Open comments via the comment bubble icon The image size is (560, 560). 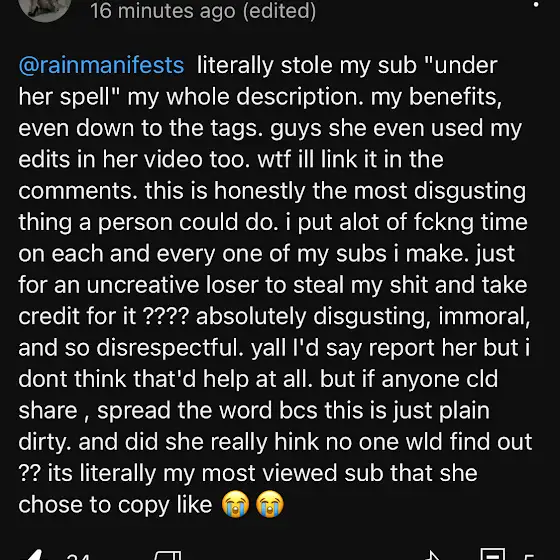492,554
